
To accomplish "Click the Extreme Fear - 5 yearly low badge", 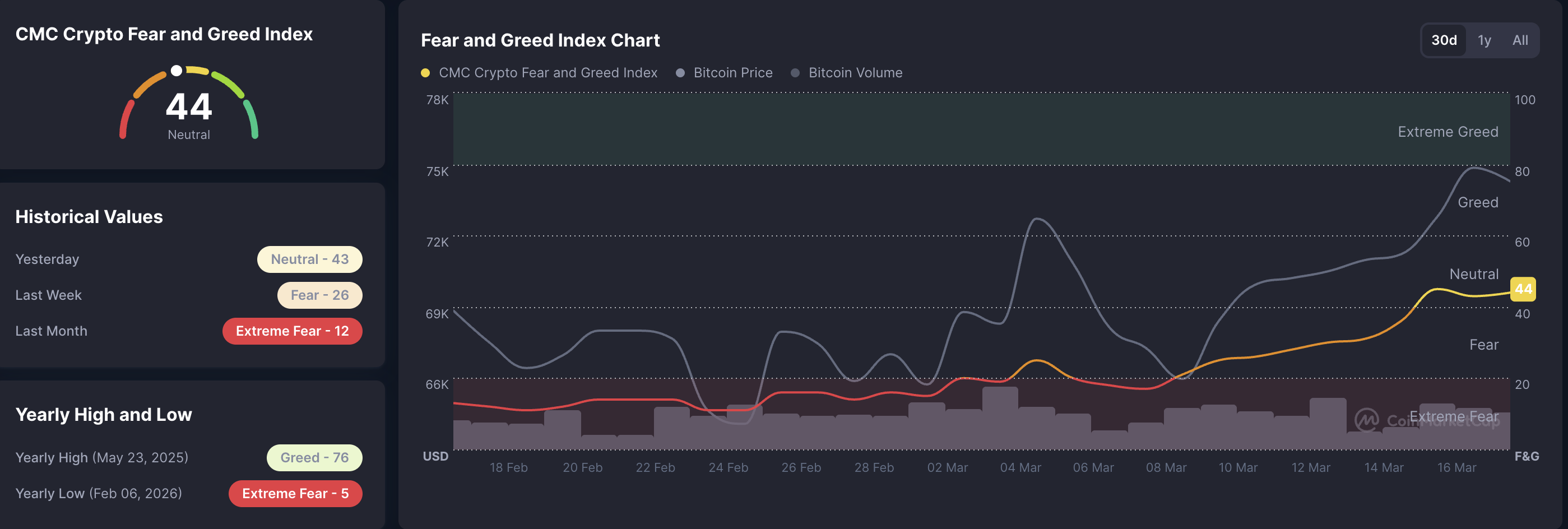I will [295, 494].
